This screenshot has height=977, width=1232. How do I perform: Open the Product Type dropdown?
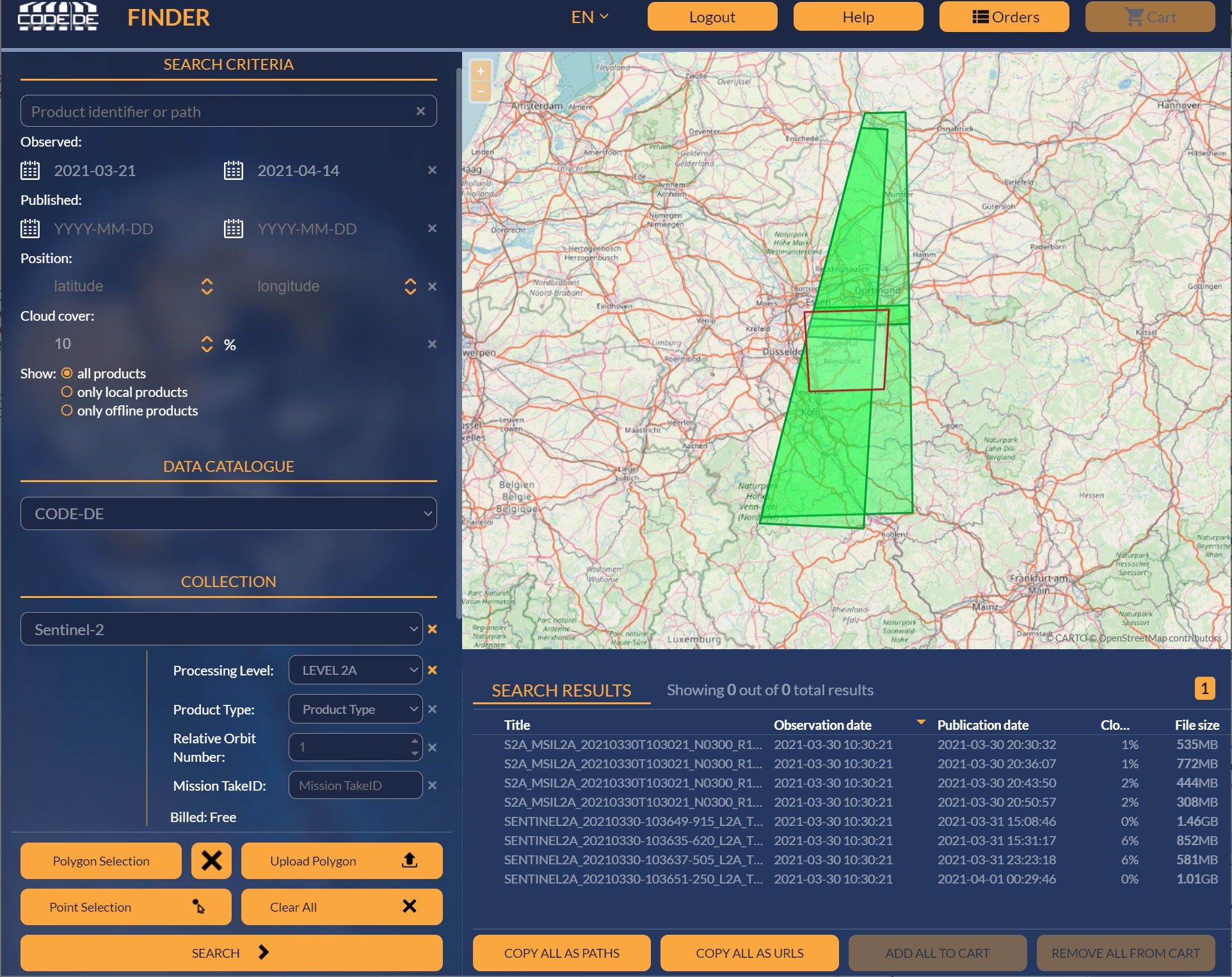click(x=355, y=709)
